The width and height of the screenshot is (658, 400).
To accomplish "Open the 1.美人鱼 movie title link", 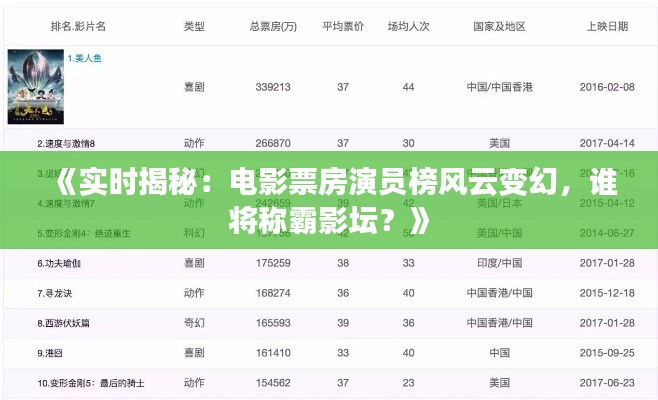I will pyautogui.click(x=84, y=58).
